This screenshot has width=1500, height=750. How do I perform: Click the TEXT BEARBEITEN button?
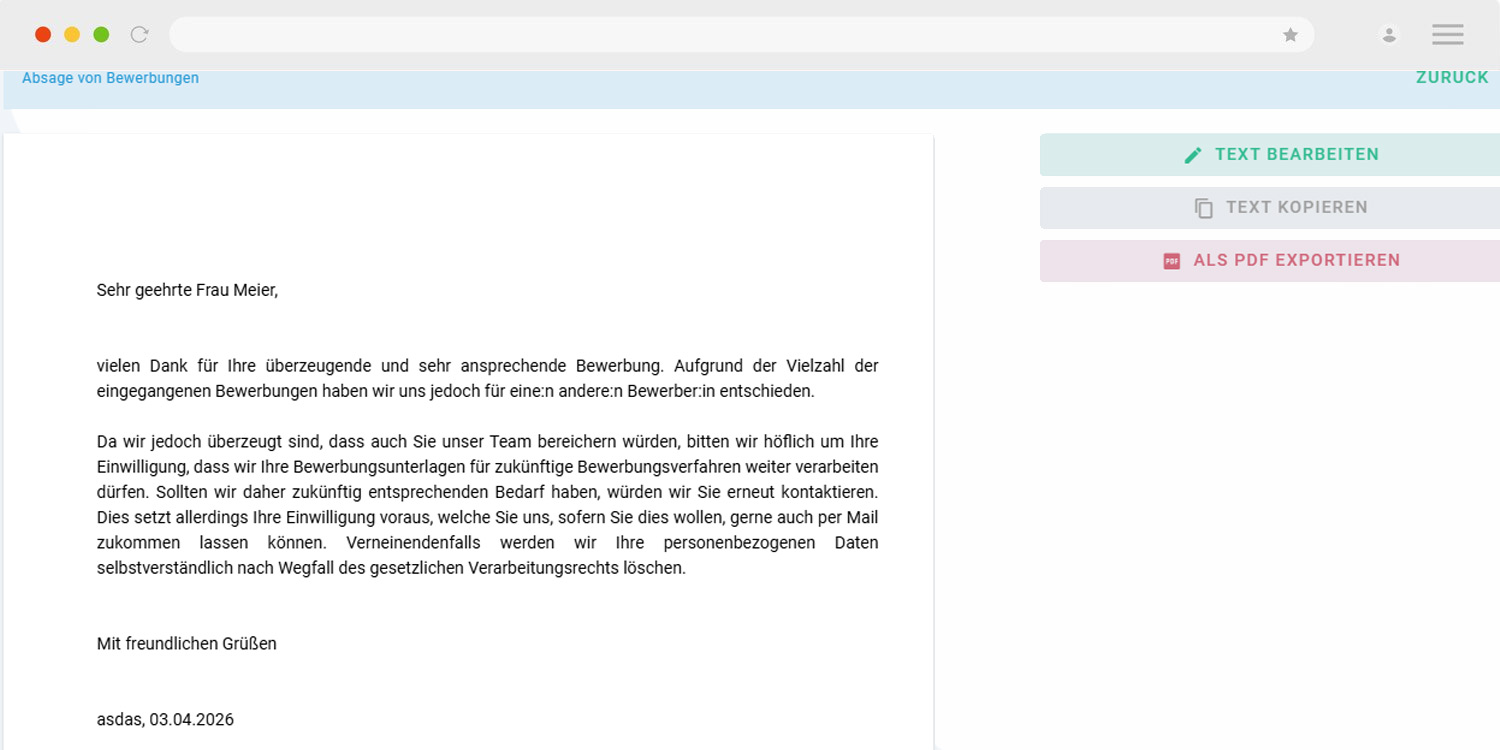point(1270,155)
